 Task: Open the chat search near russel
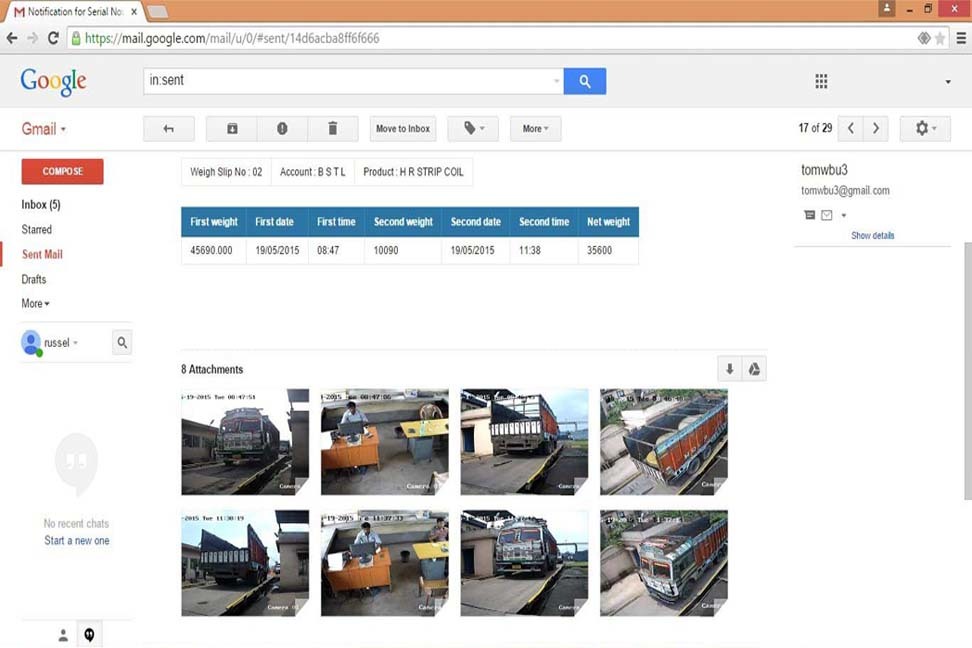tap(121, 342)
